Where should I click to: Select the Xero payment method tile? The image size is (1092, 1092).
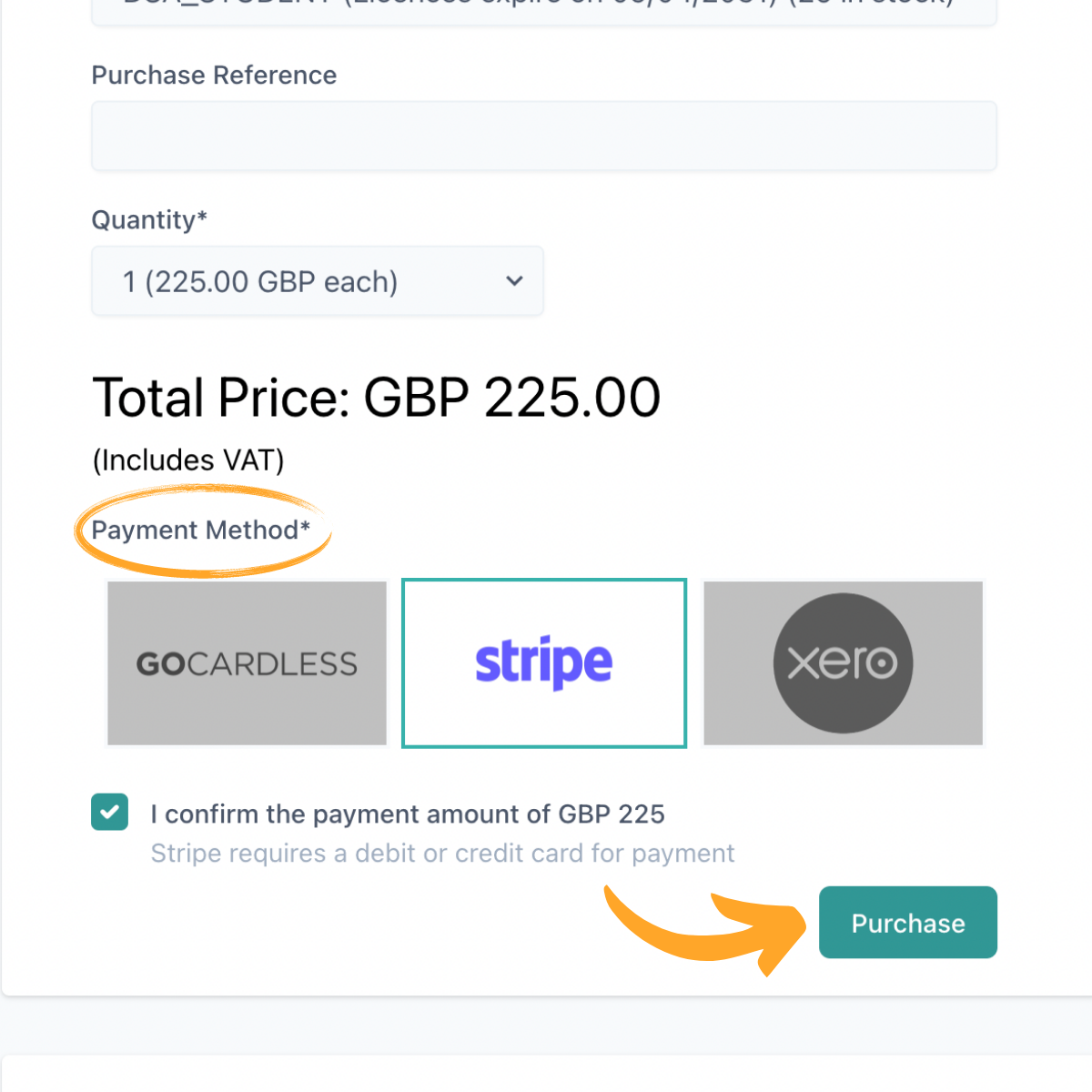pos(843,663)
